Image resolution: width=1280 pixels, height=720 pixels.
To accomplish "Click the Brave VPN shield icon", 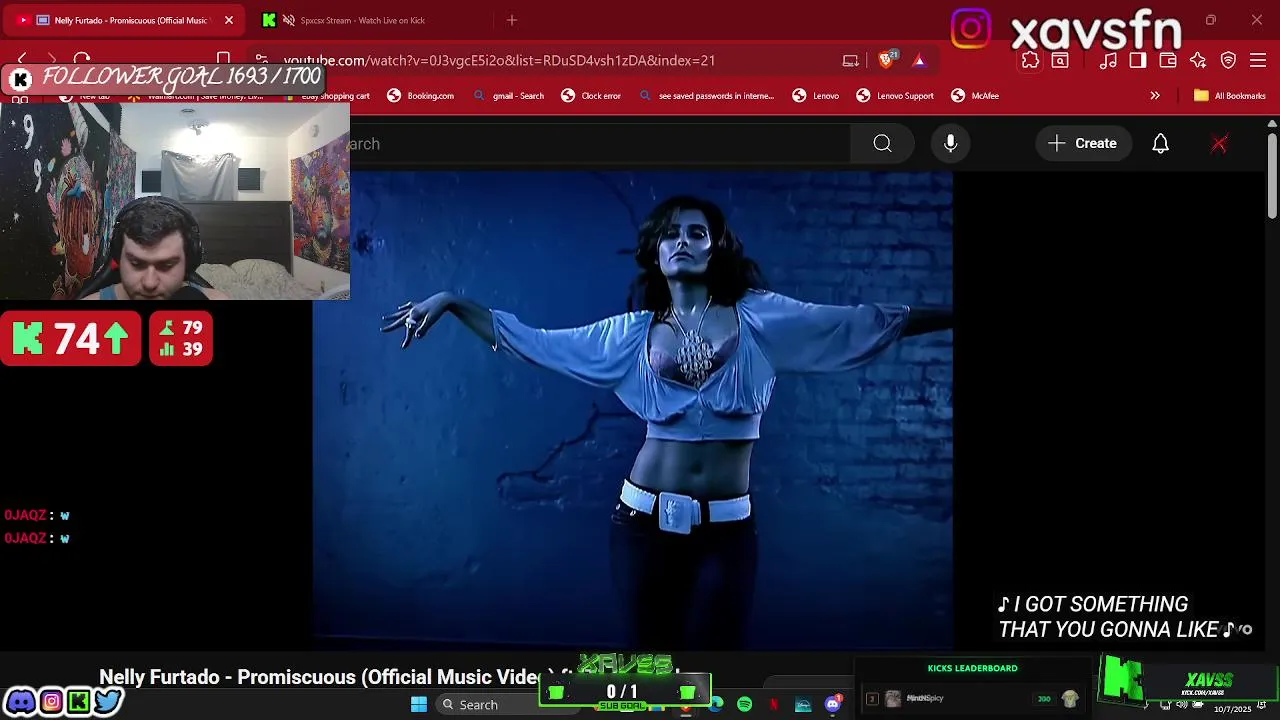I will 1228,61.
